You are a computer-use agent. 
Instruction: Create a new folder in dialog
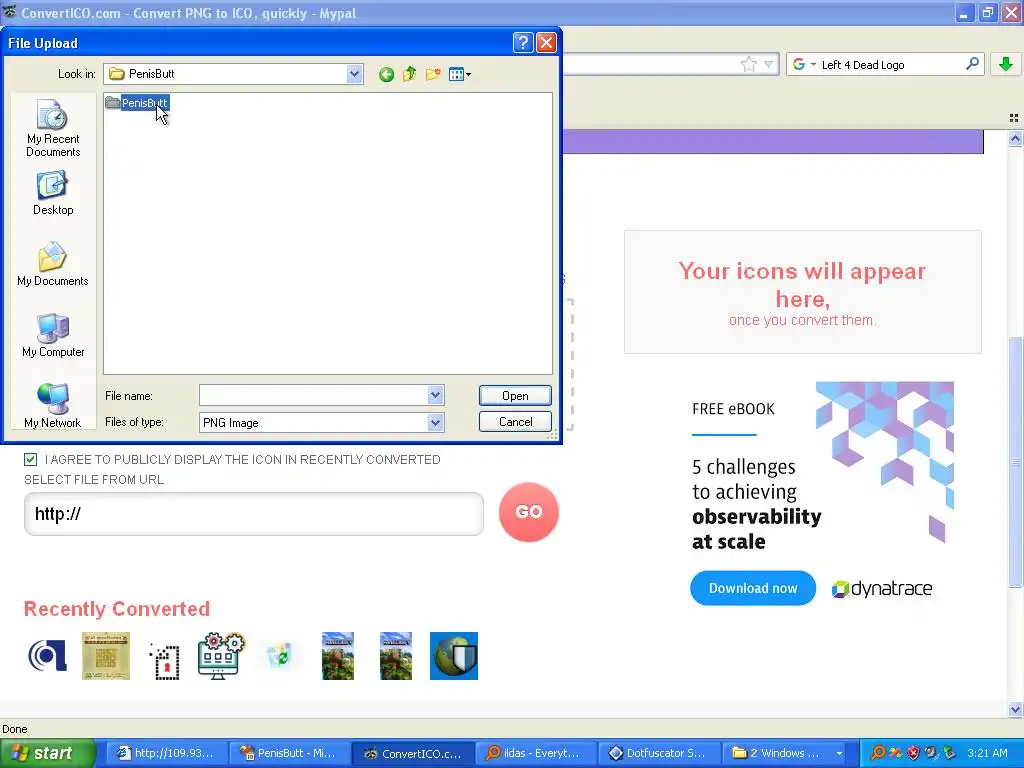pyautogui.click(x=432, y=74)
